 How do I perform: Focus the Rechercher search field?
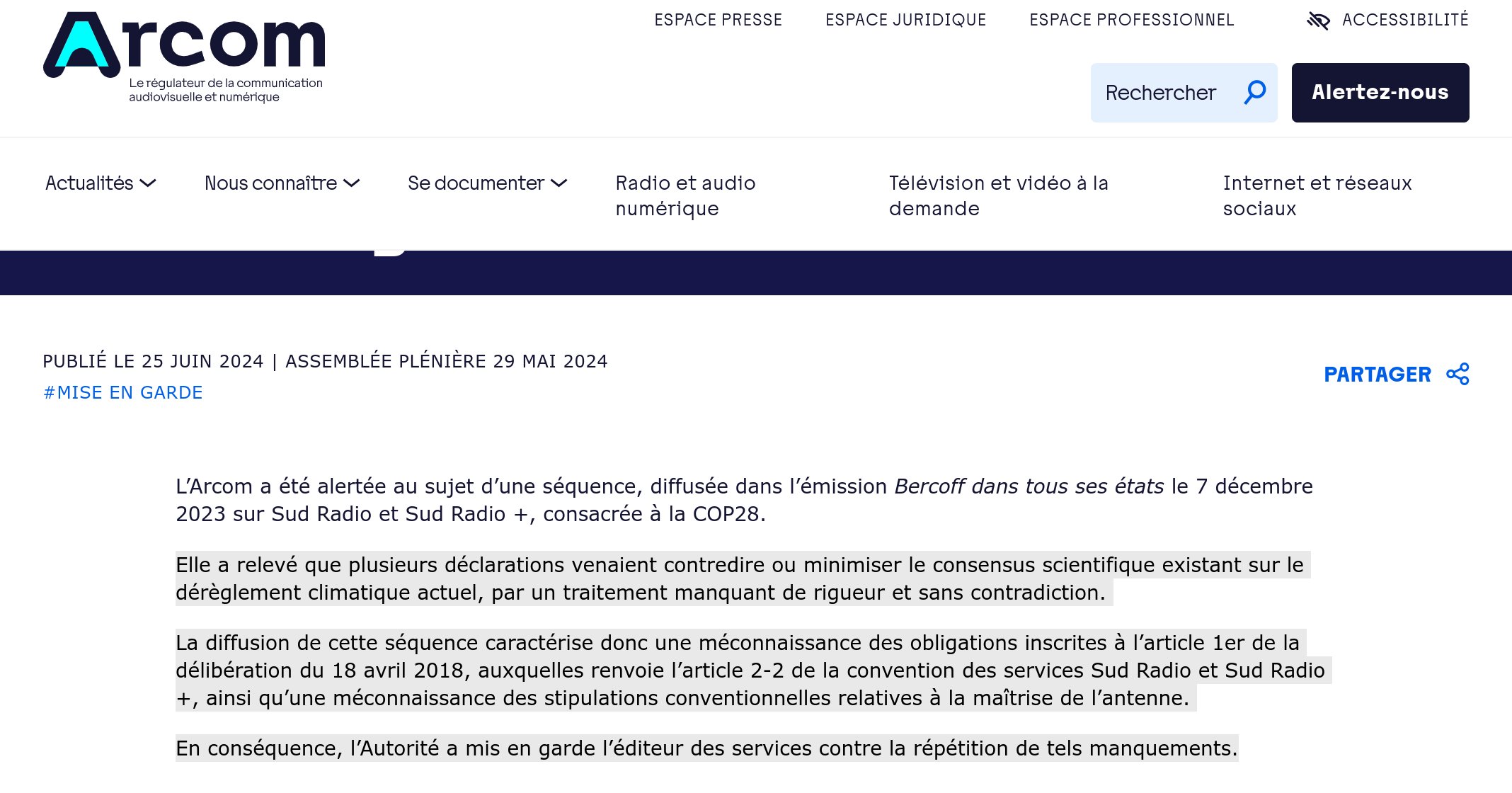(x=1161, y=93)
